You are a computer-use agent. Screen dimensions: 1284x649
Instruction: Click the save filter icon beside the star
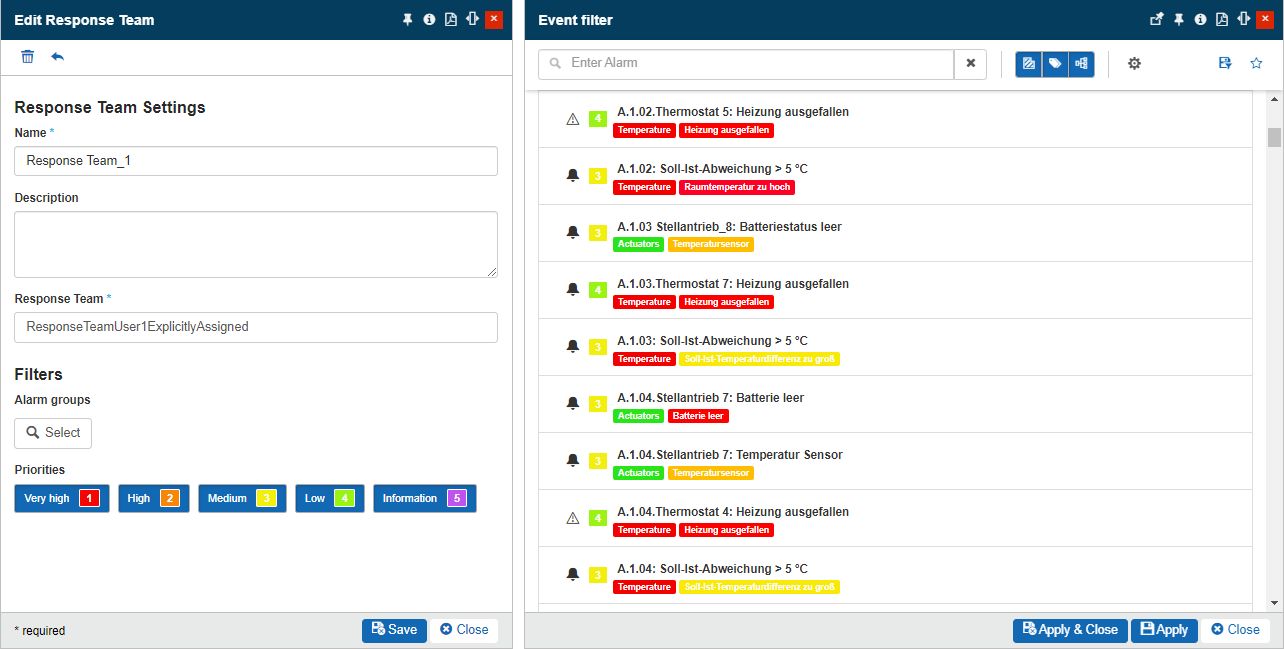[1225, 64]
